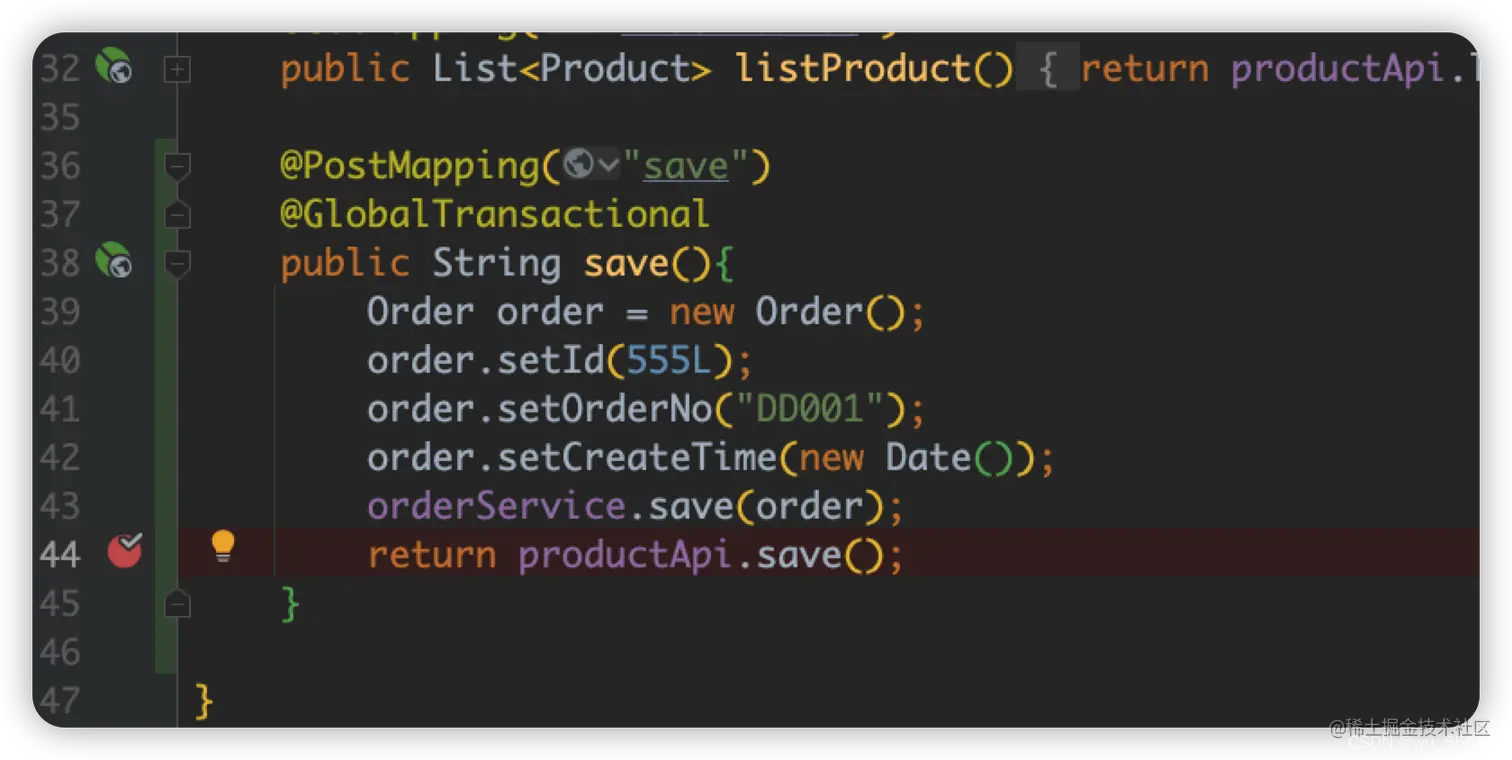The height and width of the screenshot is (760, 1512).
Task: Click the return keyword on line 44
Action: (431, 554)
